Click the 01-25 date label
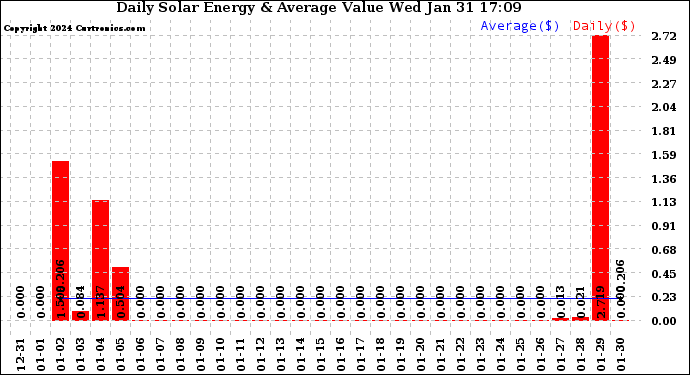The width and height of the screenshot is (690, 375). click(x=521, y=354)
